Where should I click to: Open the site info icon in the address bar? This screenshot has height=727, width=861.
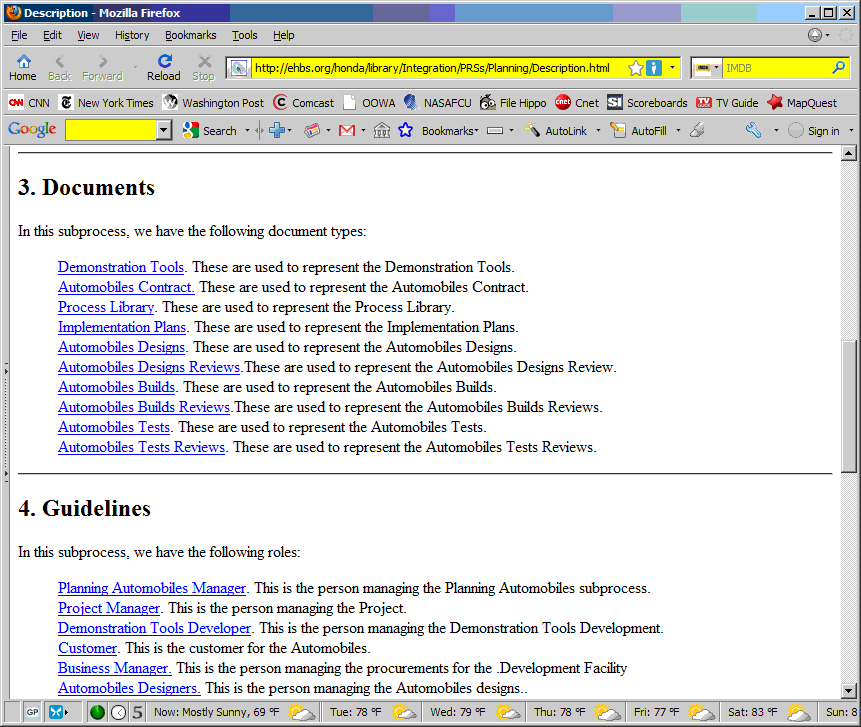653,68
